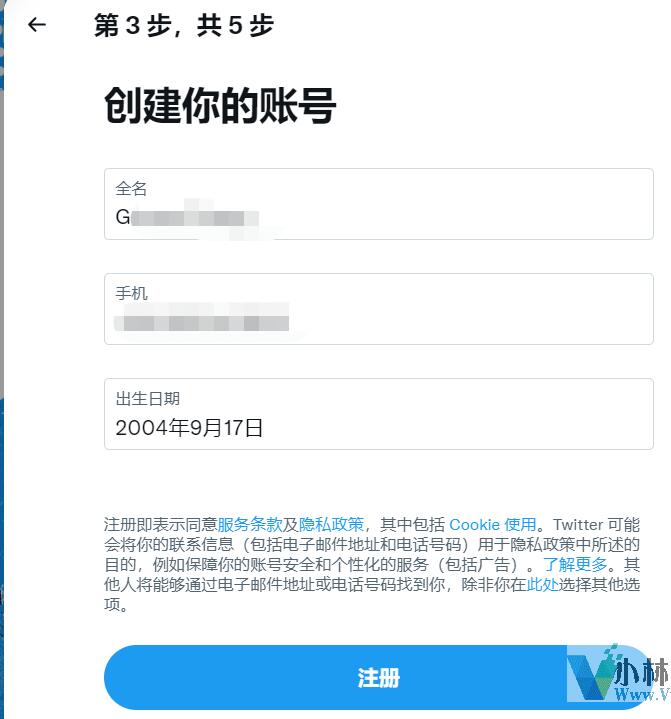Click the blurred name text starting with G

(187, 217)
